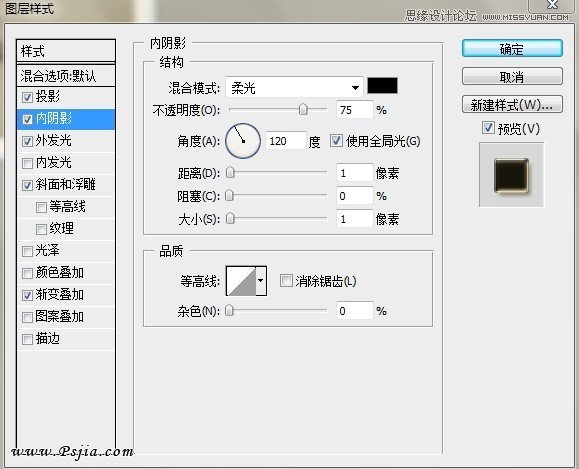The width and height of the screenshot is (579, 469).
Task: Select the 样式 styles header item
Action: pyautogui.click(x=66, y=51)
